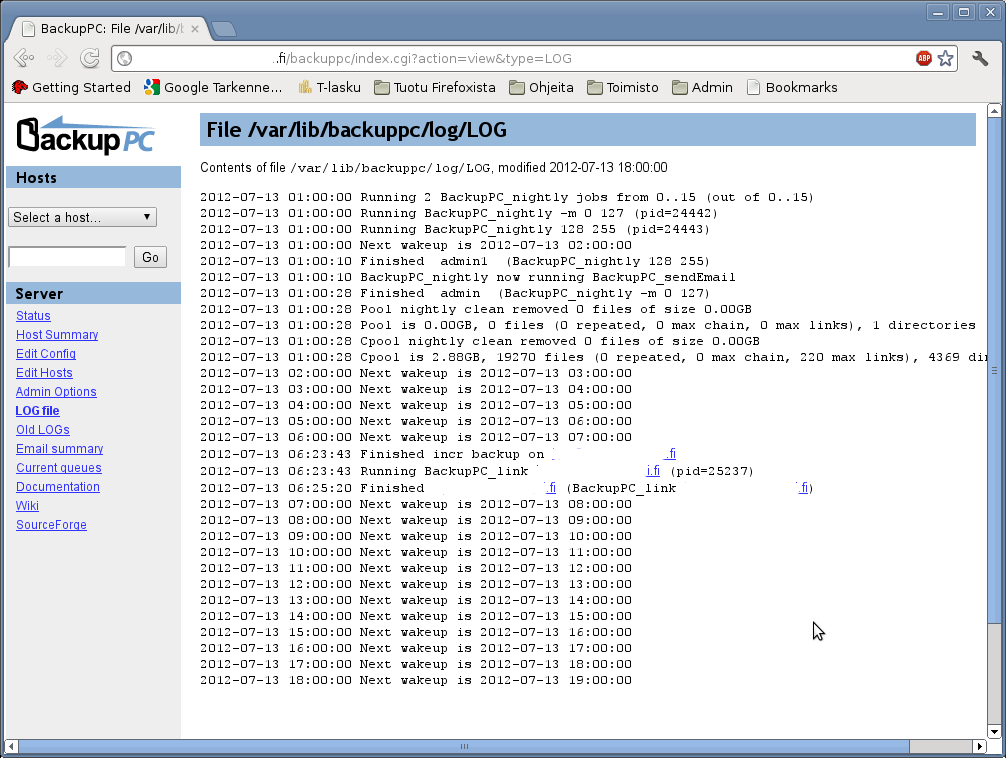This screenshot has height=758, width=1006.
Task: Open the Admin bookmark folder
Action: 703,87
